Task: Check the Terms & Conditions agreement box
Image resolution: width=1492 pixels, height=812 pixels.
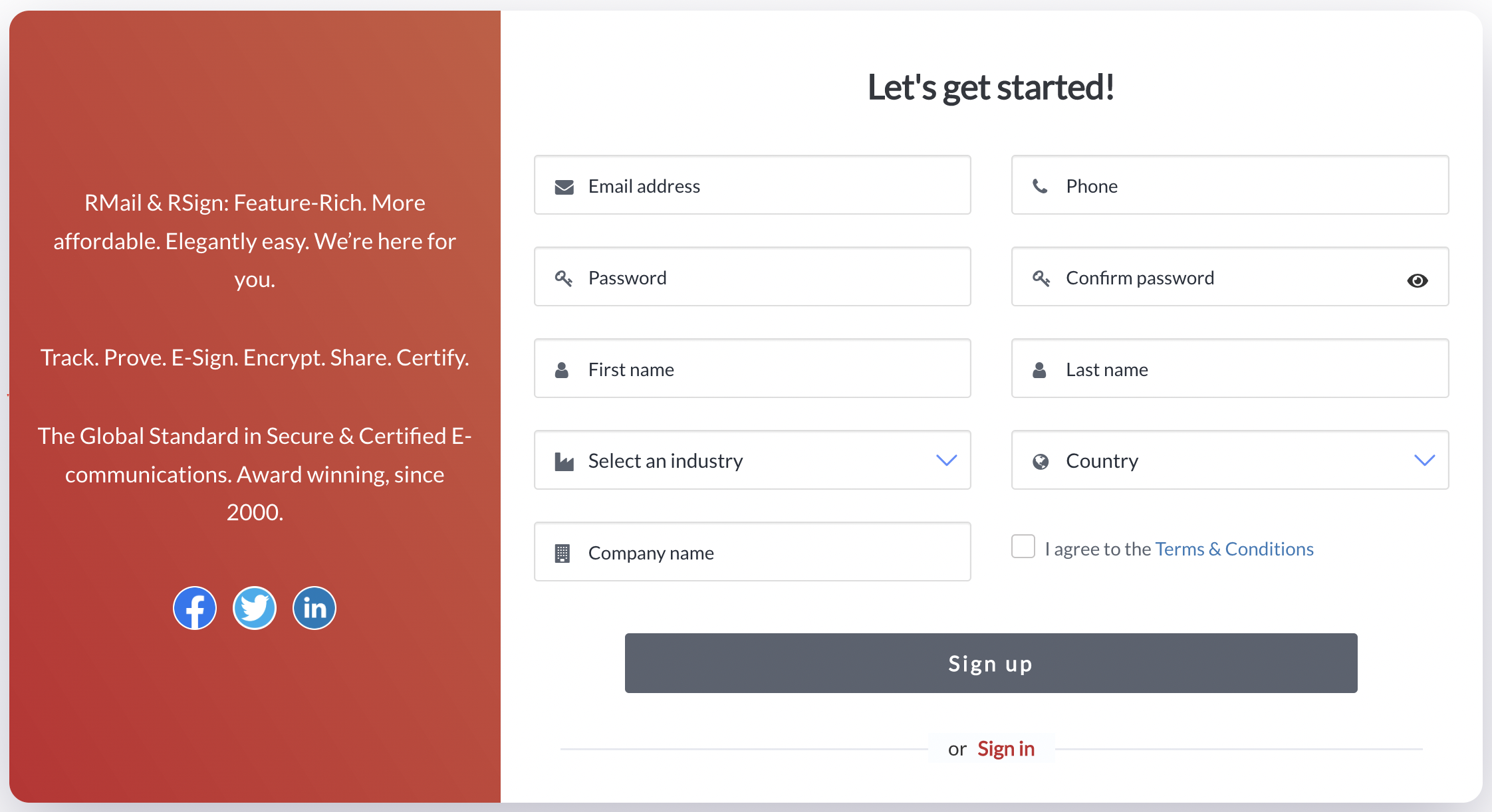Action: click(1023, 547)
